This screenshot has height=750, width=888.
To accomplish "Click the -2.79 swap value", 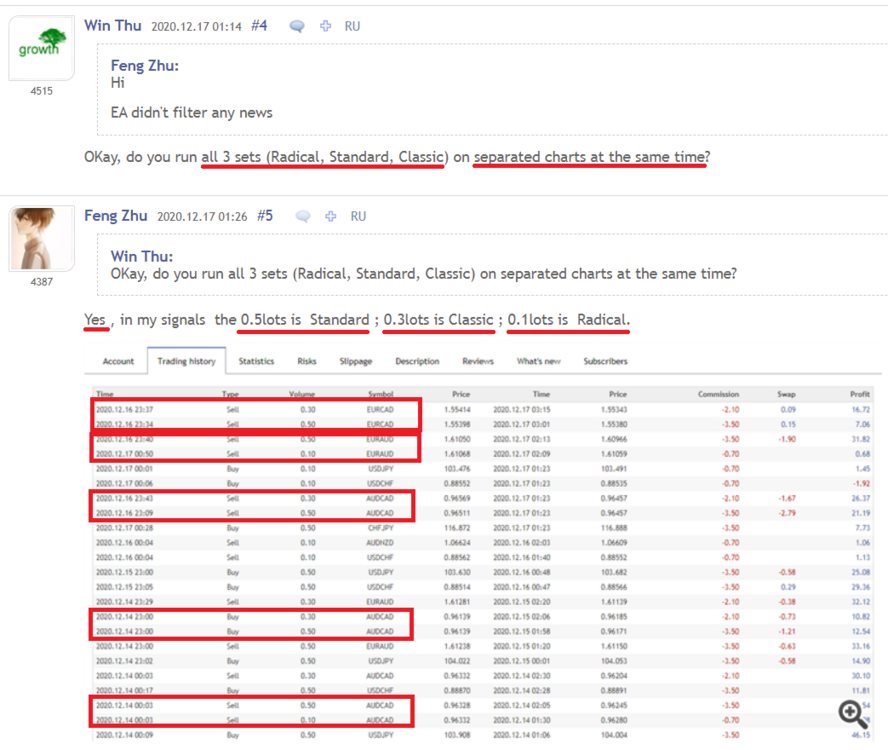I will tap(787, 513).
